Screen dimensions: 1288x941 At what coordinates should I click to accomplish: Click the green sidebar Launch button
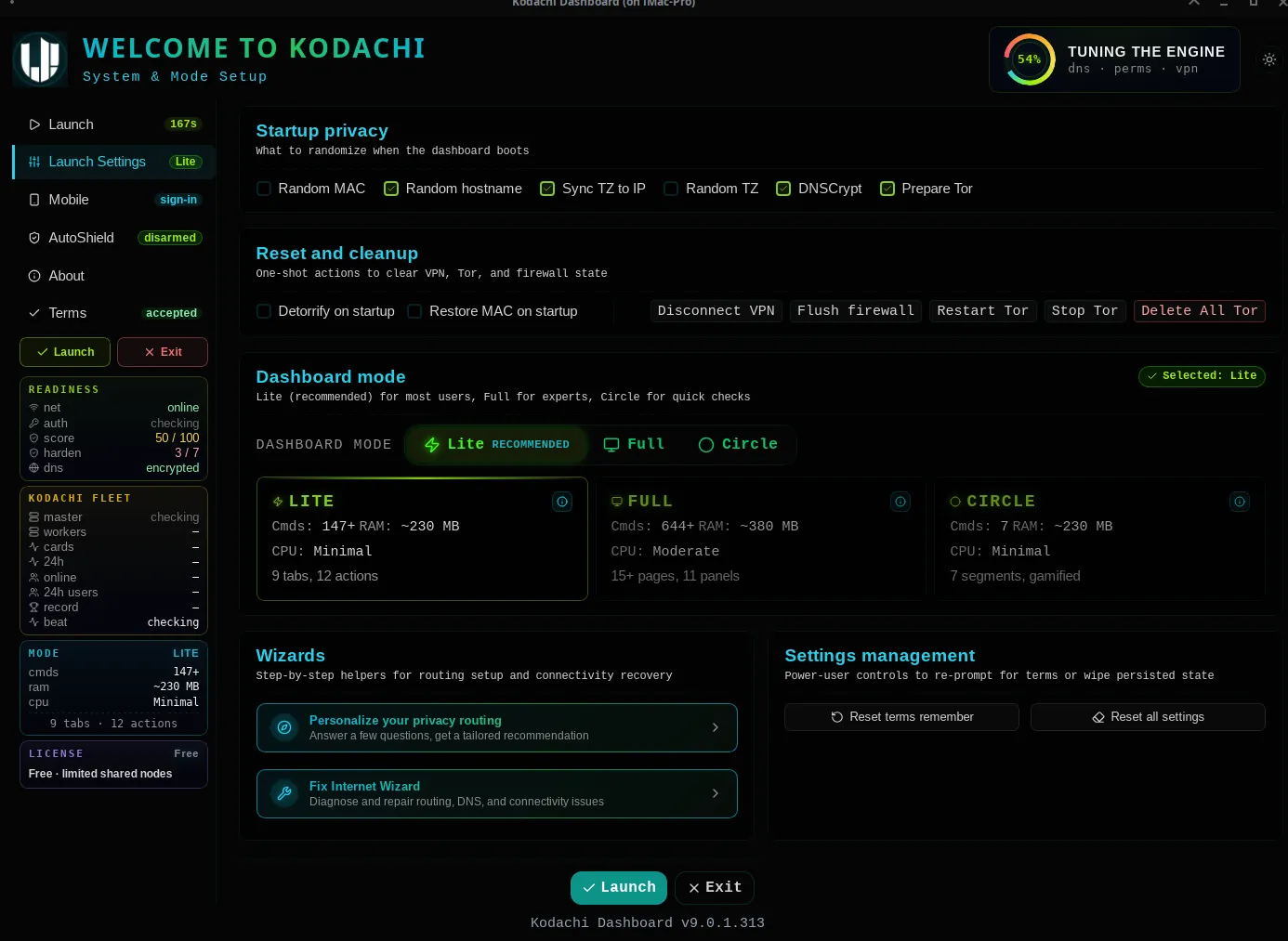tap(65, 352)
